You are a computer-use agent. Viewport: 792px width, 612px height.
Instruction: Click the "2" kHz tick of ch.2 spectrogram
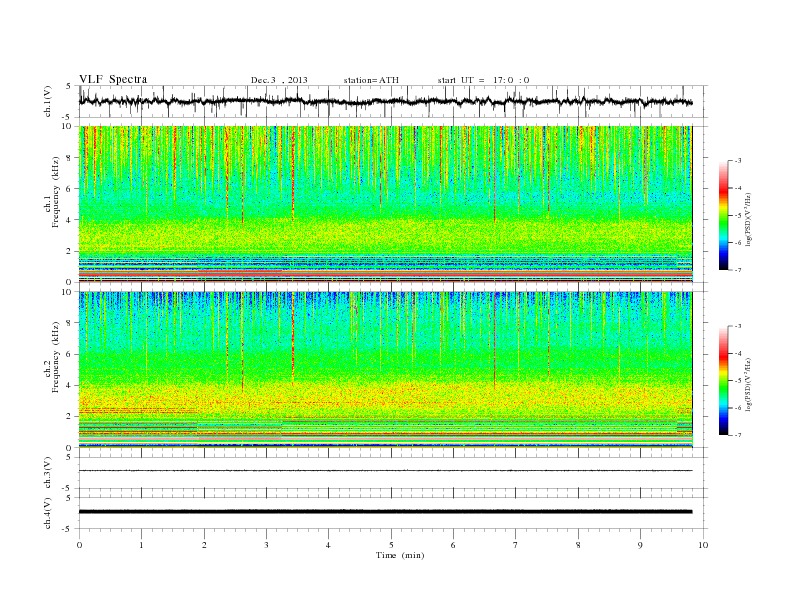pyautogui.click(x=69, y=417)
